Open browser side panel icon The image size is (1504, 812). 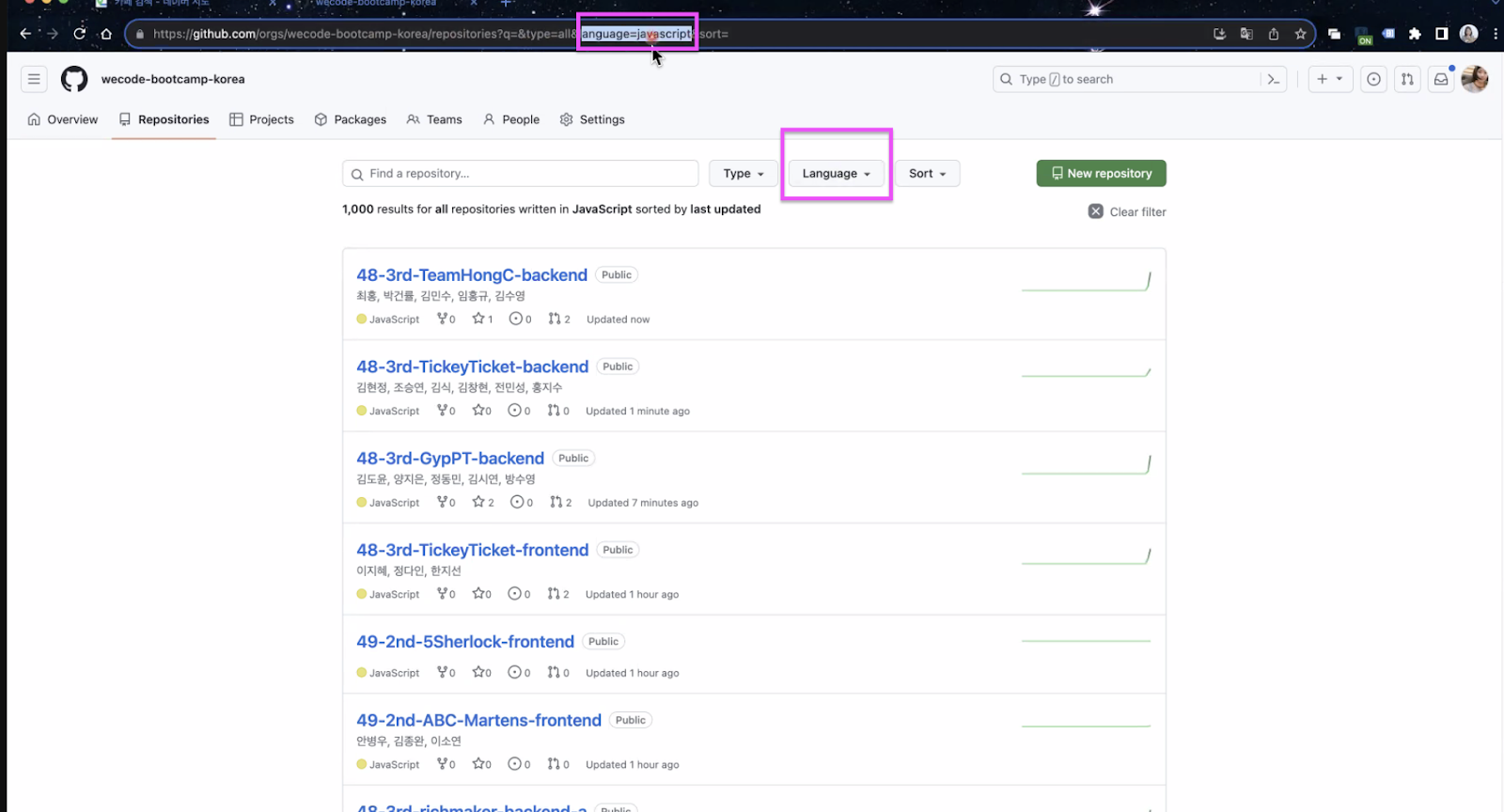pyautogui.click(x=1441, y=34)
